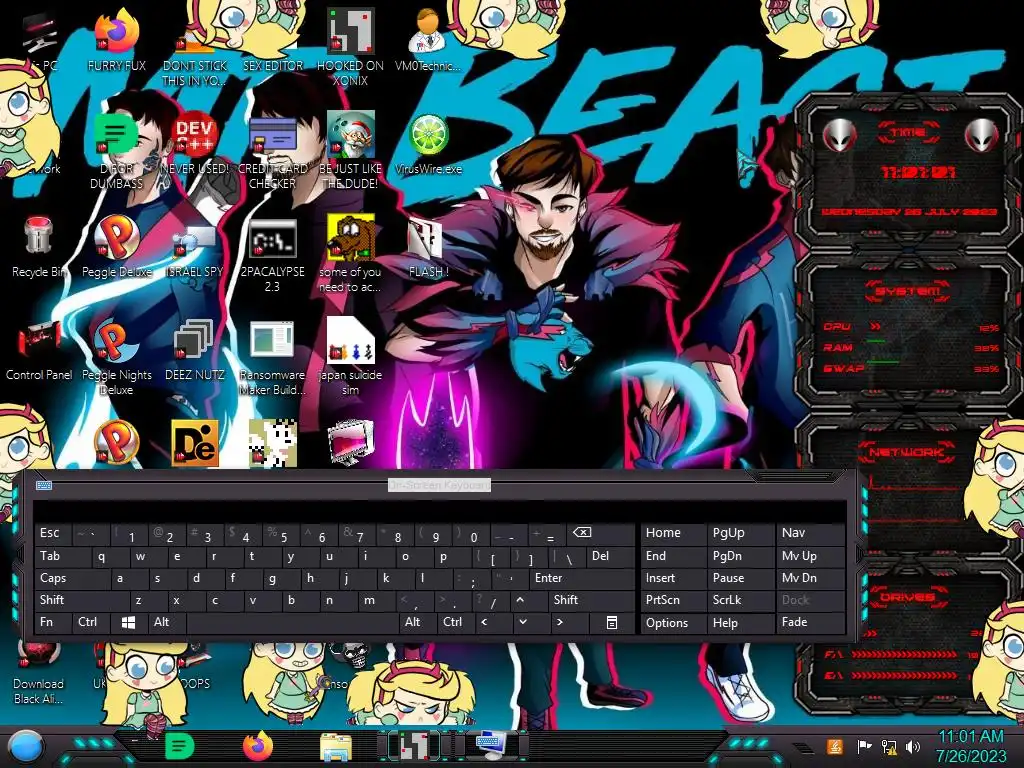
Task: Click the backspace key on the keyboard
Action: 601,534
